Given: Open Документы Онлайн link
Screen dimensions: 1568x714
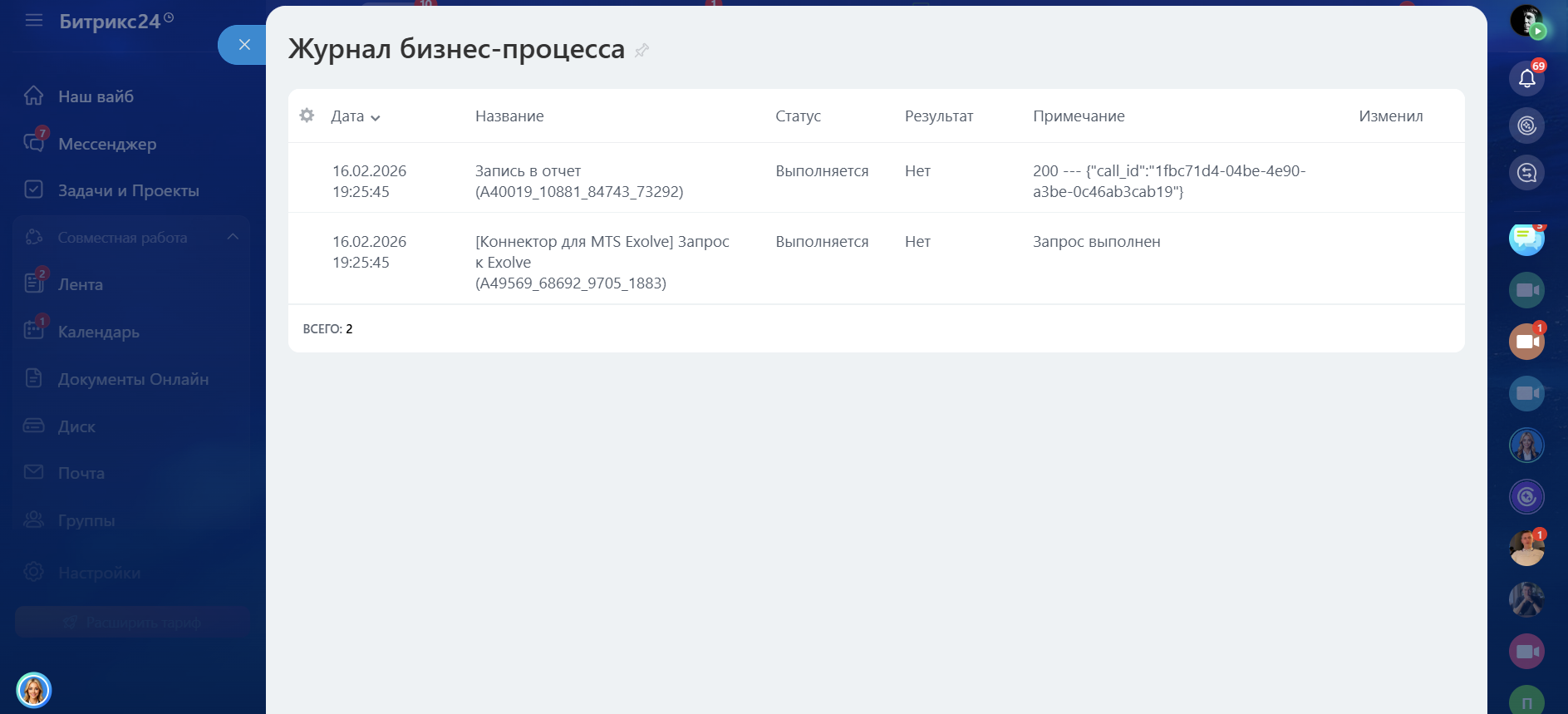Looking at the screenshot, I should (x=133, y=379).
